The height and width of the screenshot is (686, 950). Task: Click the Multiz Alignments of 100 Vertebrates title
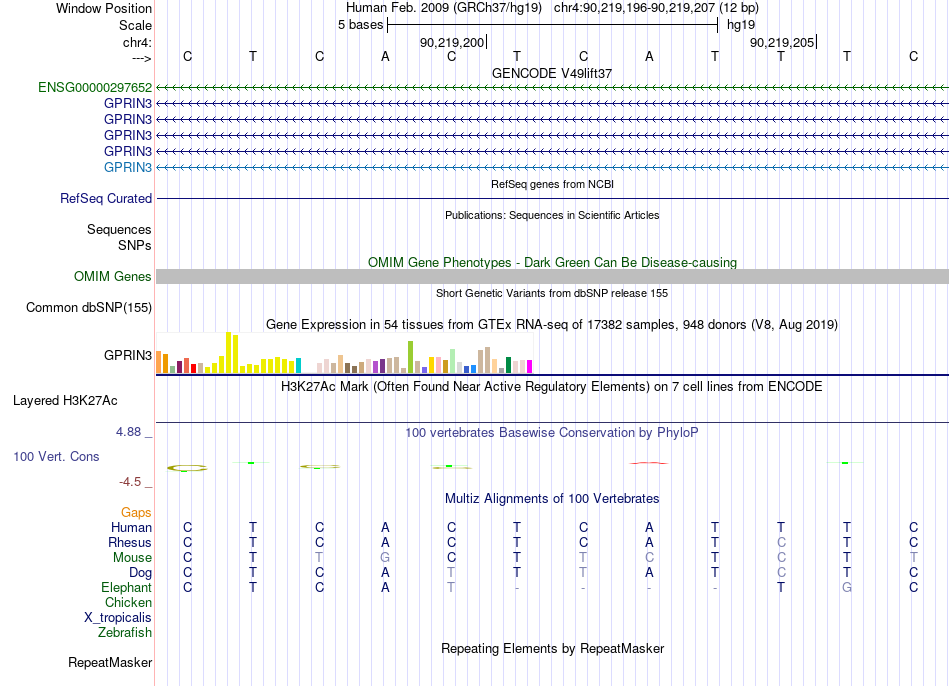552,499
